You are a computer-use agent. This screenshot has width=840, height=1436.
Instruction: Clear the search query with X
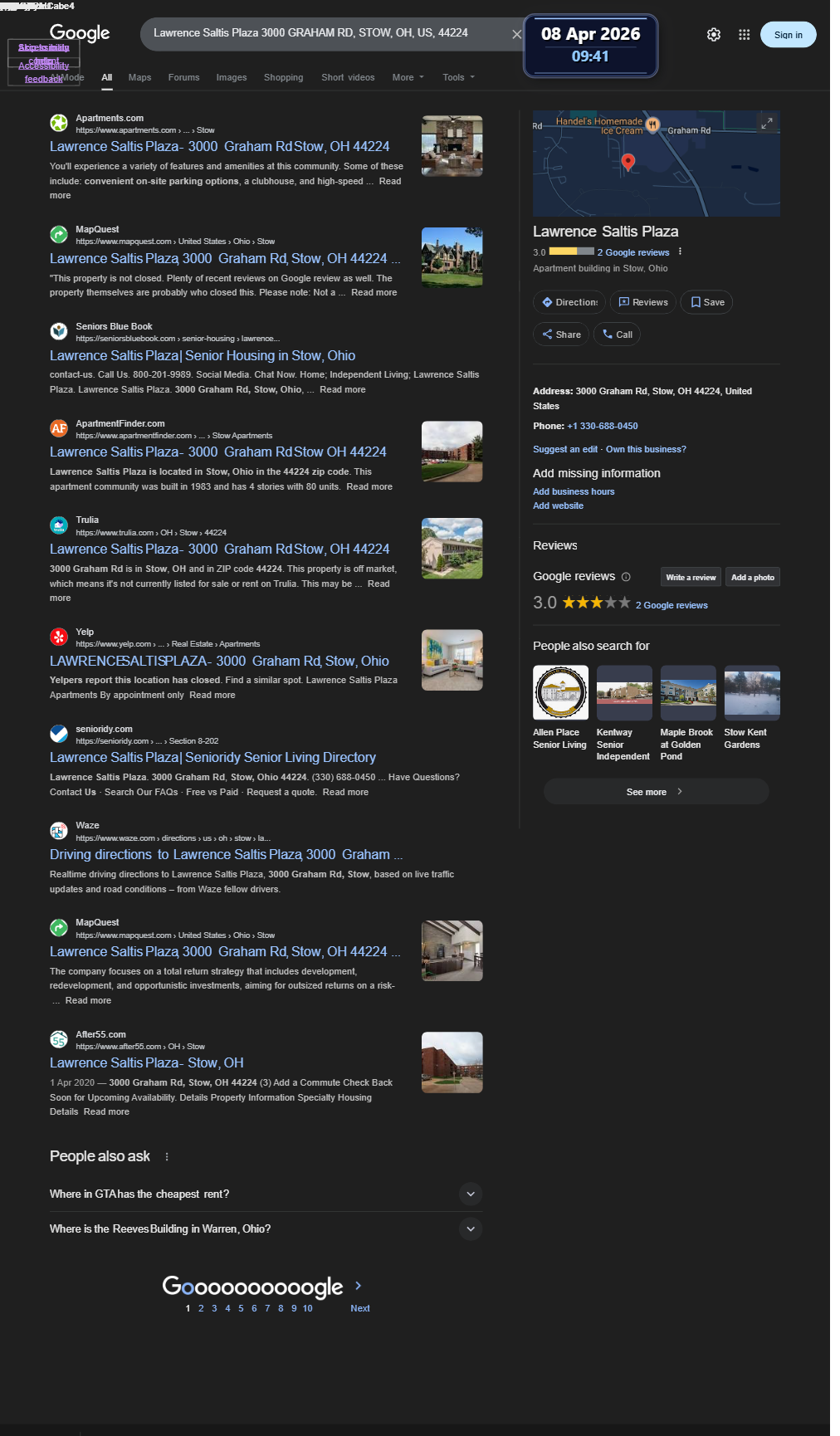(516, 34)
